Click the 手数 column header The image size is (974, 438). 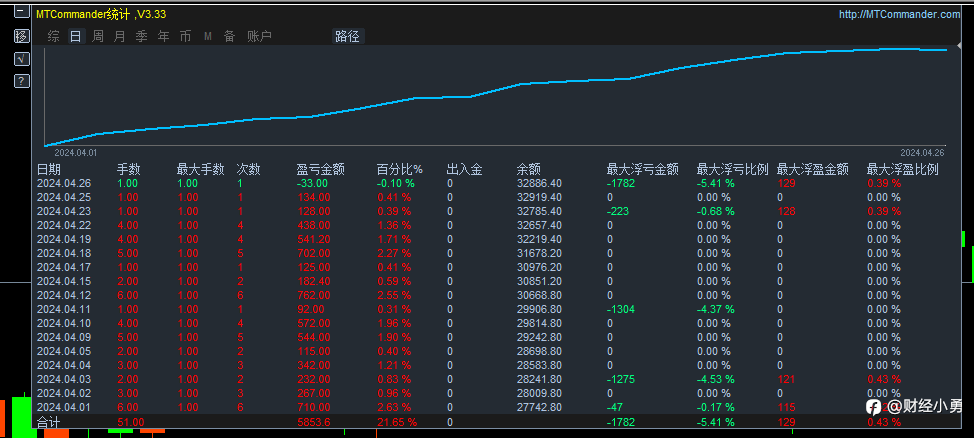[129, 169]
